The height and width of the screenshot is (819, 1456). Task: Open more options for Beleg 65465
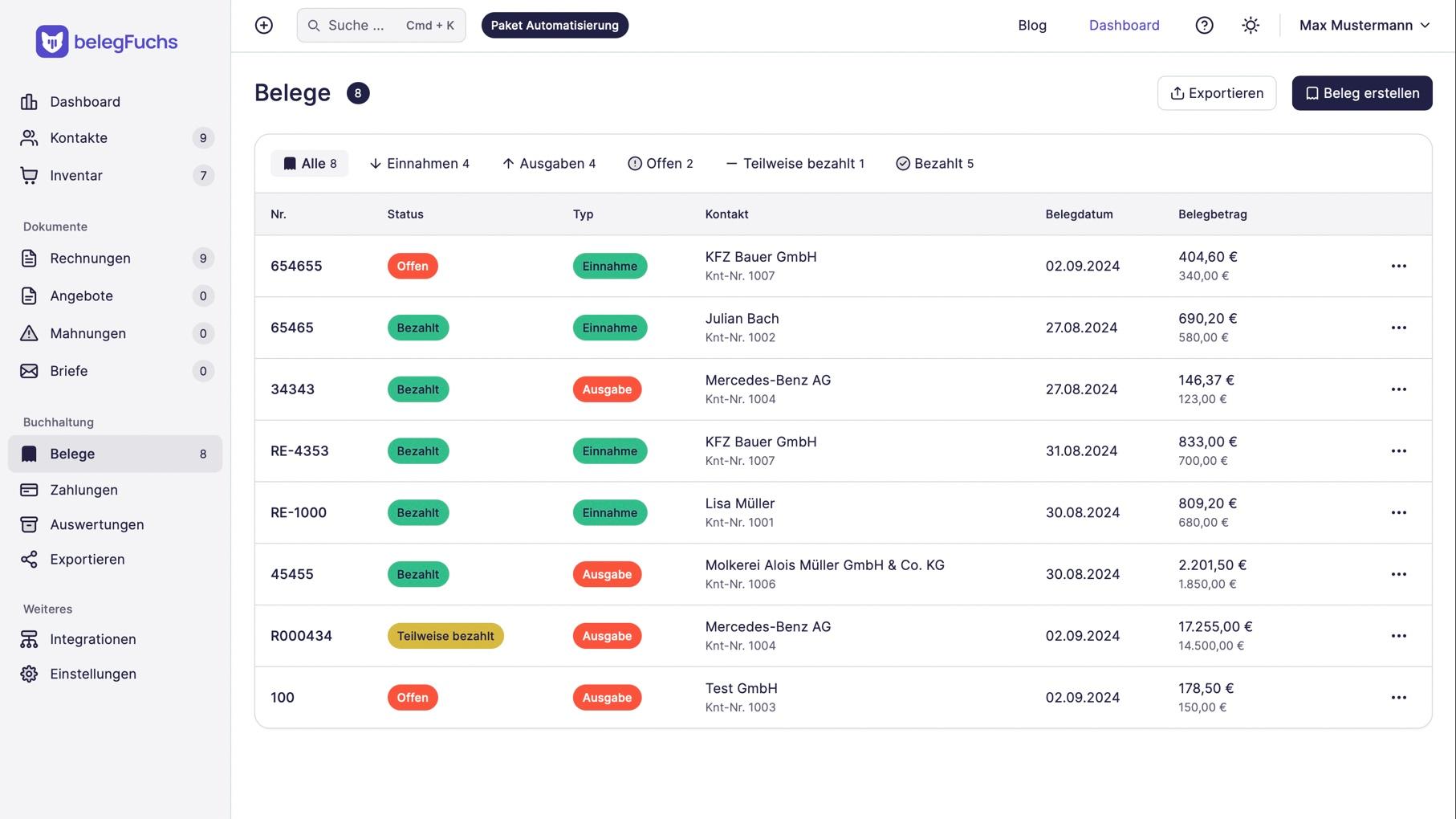[x=1398, y=328]
